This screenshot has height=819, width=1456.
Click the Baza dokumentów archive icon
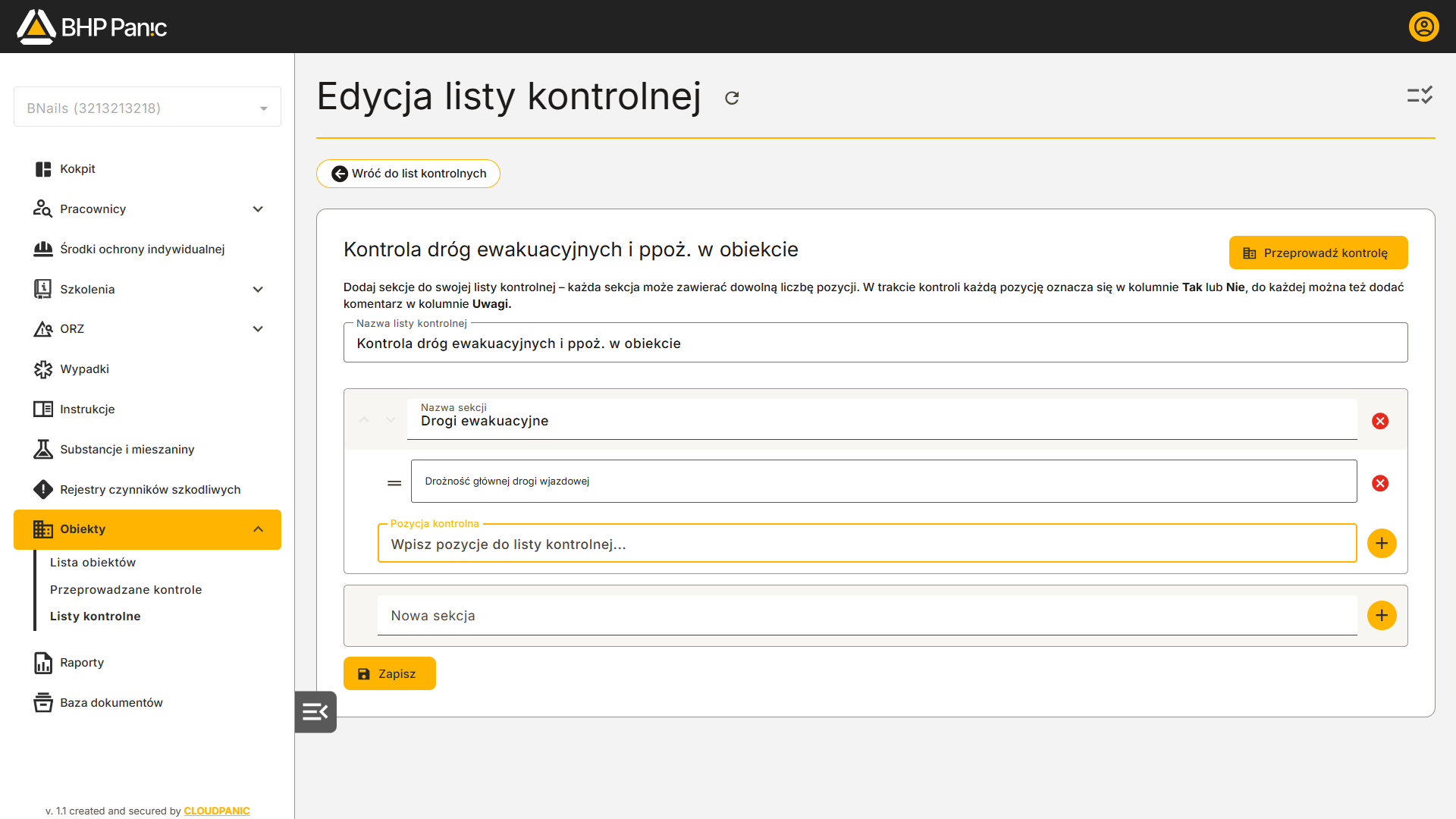(43, 702)
